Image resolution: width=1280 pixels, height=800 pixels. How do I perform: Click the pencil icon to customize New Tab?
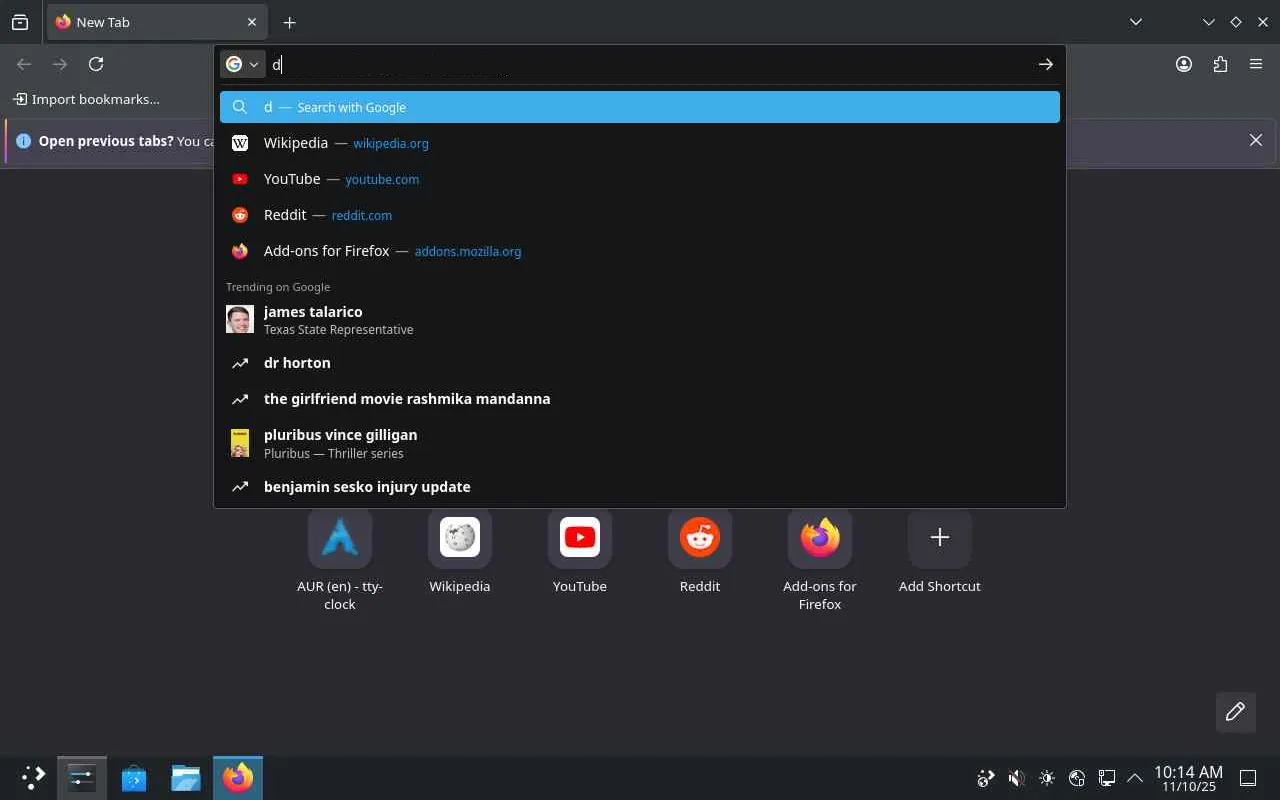[1236, 712]
